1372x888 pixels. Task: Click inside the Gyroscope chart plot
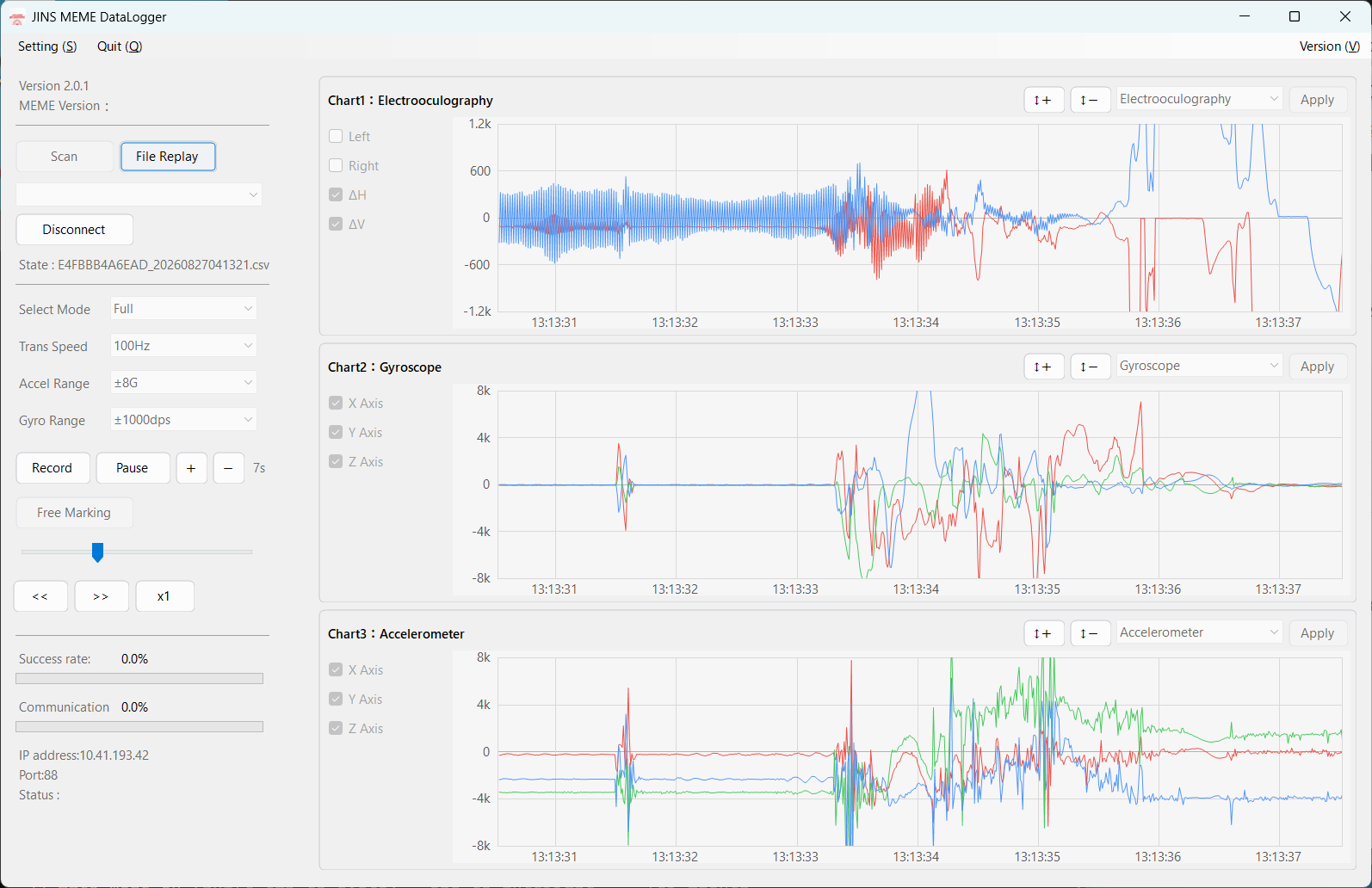[920, 484]
